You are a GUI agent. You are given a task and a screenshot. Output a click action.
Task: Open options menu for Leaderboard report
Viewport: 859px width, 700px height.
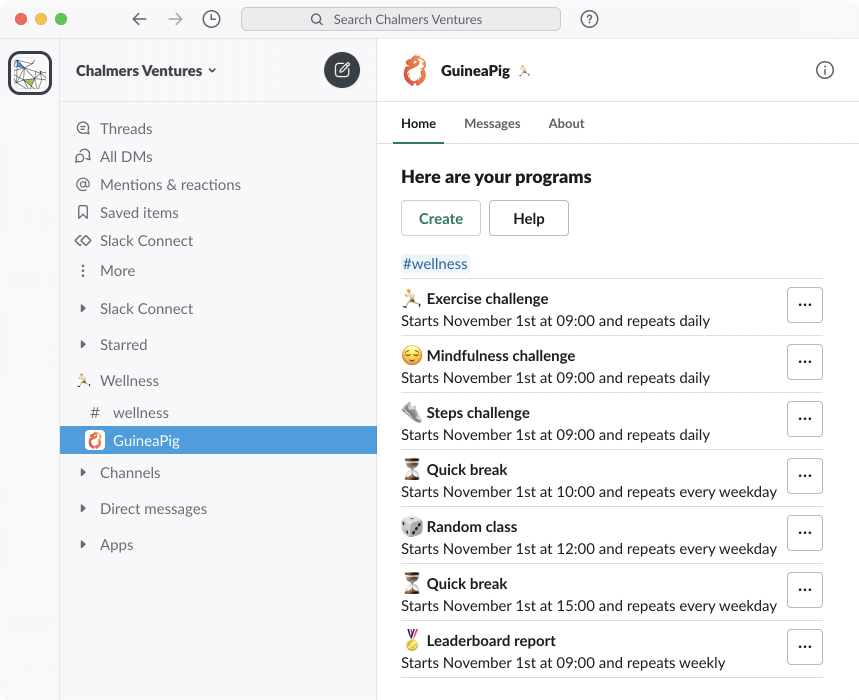(805, 647)
